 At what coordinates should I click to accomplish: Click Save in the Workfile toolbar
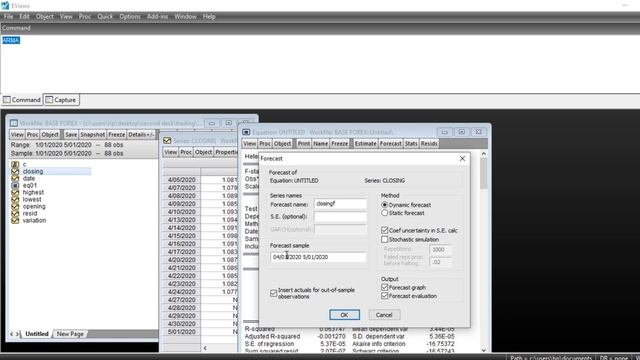coord(71,135)
